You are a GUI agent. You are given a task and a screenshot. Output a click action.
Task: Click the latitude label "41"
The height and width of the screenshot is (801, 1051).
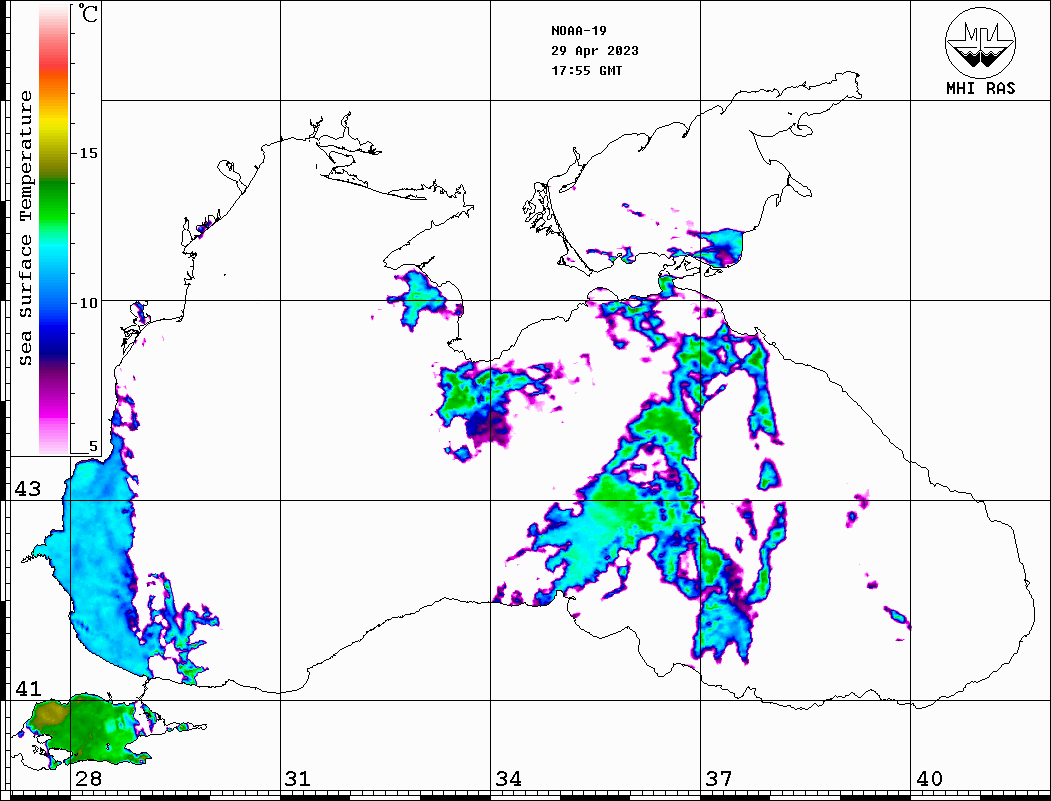28,688
